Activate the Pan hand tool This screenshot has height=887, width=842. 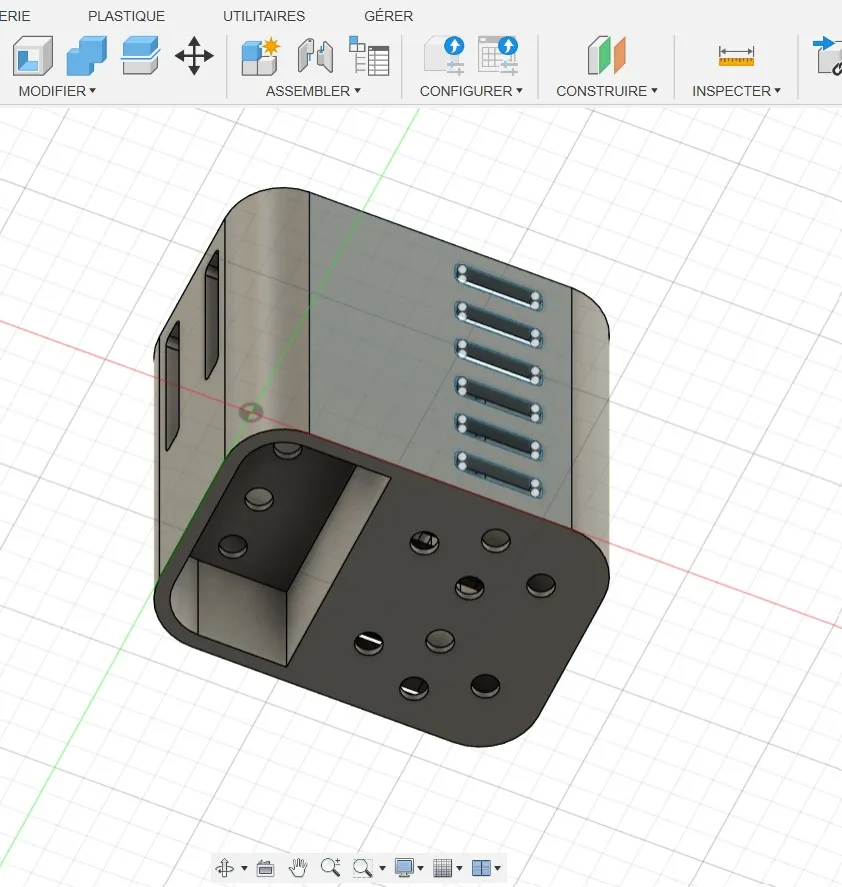tap(298, 867)
